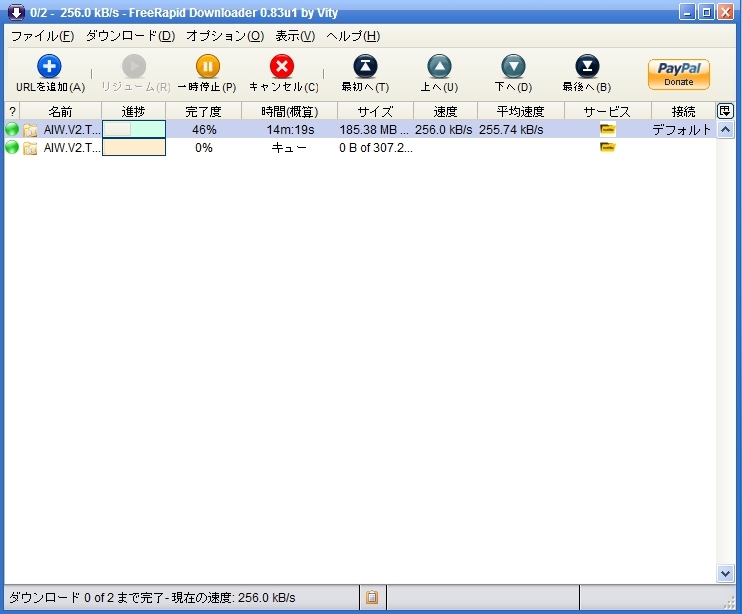Click the file icon of the 46% download row

point(30,130)
